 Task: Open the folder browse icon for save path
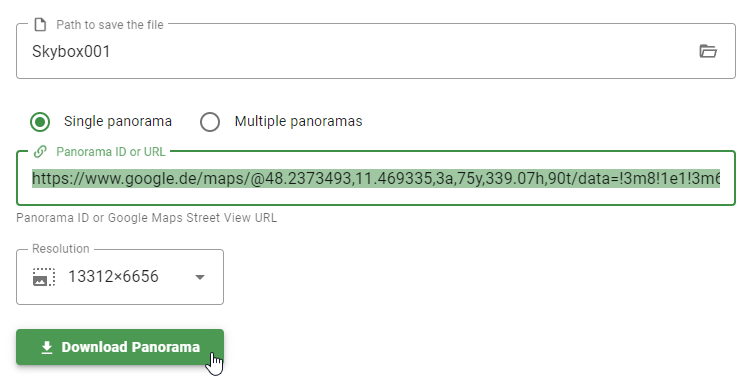(x=708, y=51)
